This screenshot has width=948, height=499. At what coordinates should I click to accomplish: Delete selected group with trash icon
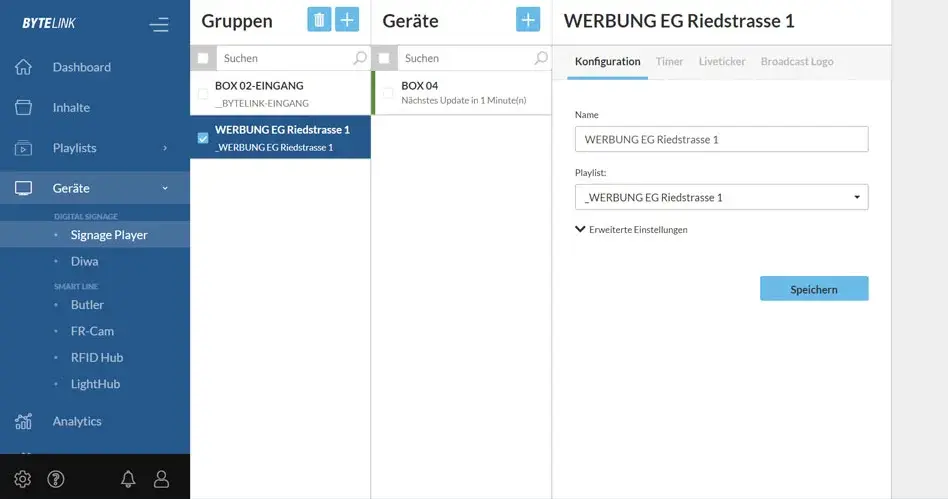tap(319, 20)
